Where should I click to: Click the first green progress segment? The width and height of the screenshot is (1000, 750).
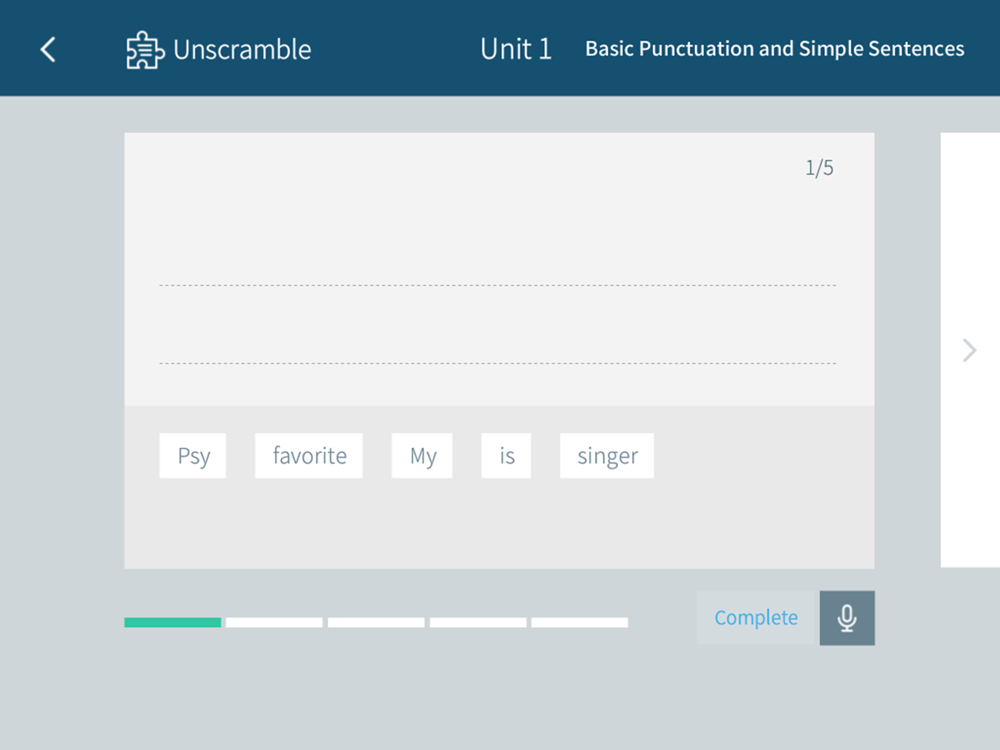[x=173, y=622]
